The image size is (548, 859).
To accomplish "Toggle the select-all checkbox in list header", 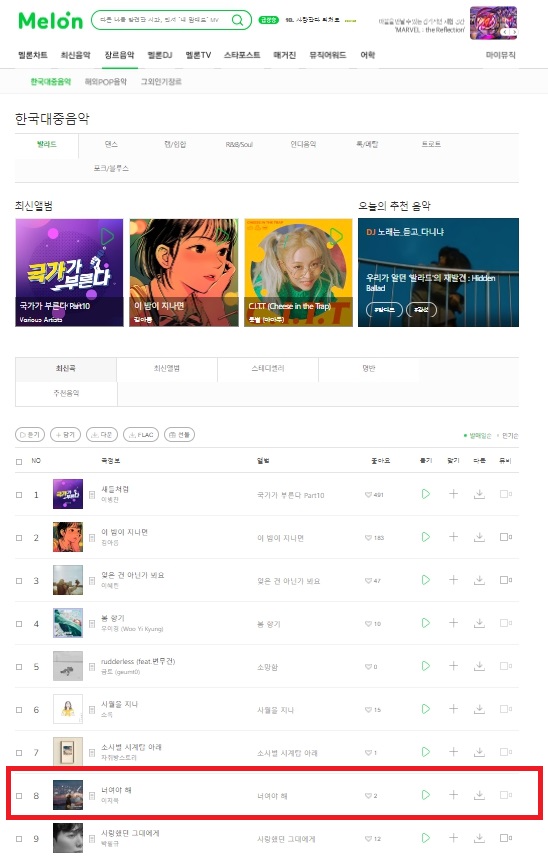I will (x=19, y=461).
